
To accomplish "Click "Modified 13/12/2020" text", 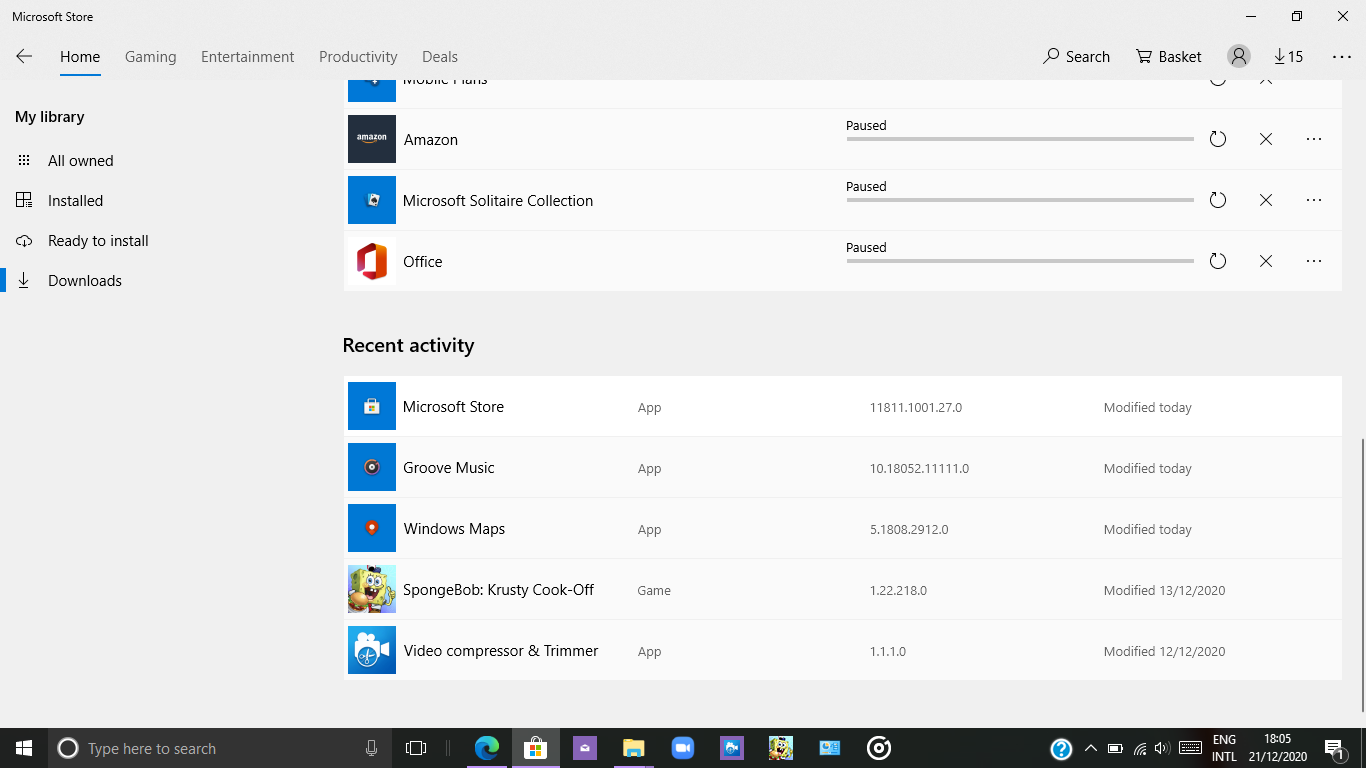I will 1164,591.
